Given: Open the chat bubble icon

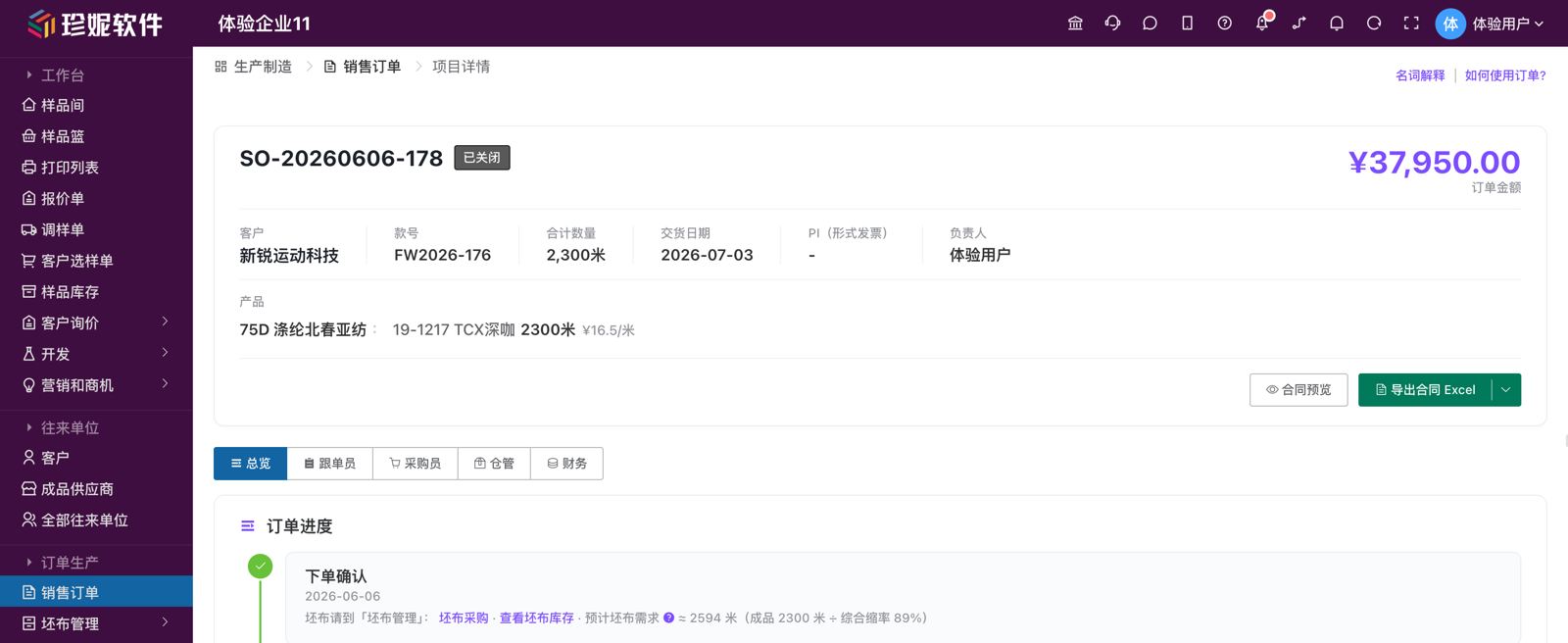Looking at the screenshot, I should pyautogui.click(x=1150, y=24).
